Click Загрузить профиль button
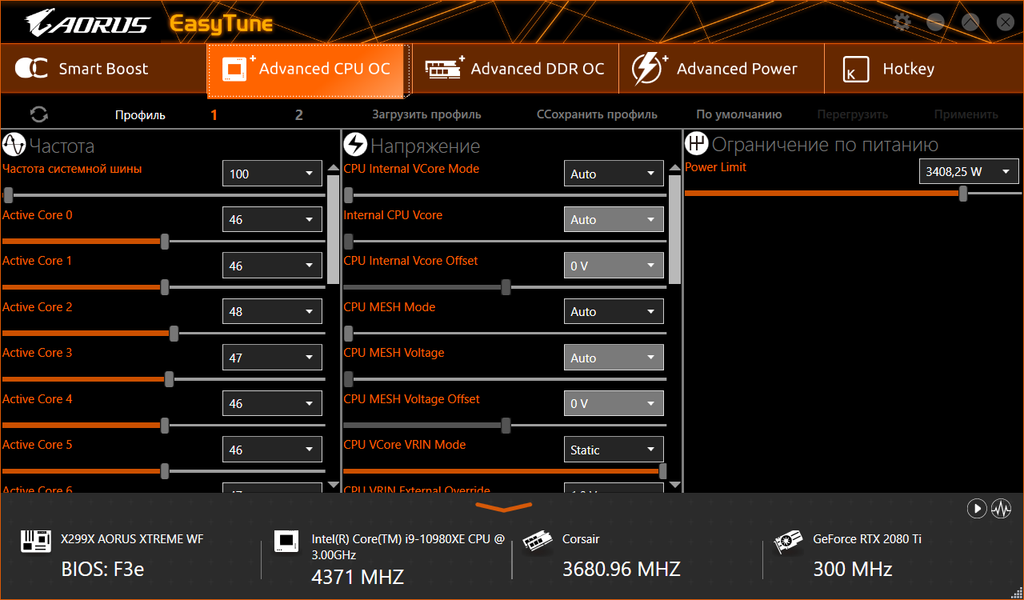 426,114
